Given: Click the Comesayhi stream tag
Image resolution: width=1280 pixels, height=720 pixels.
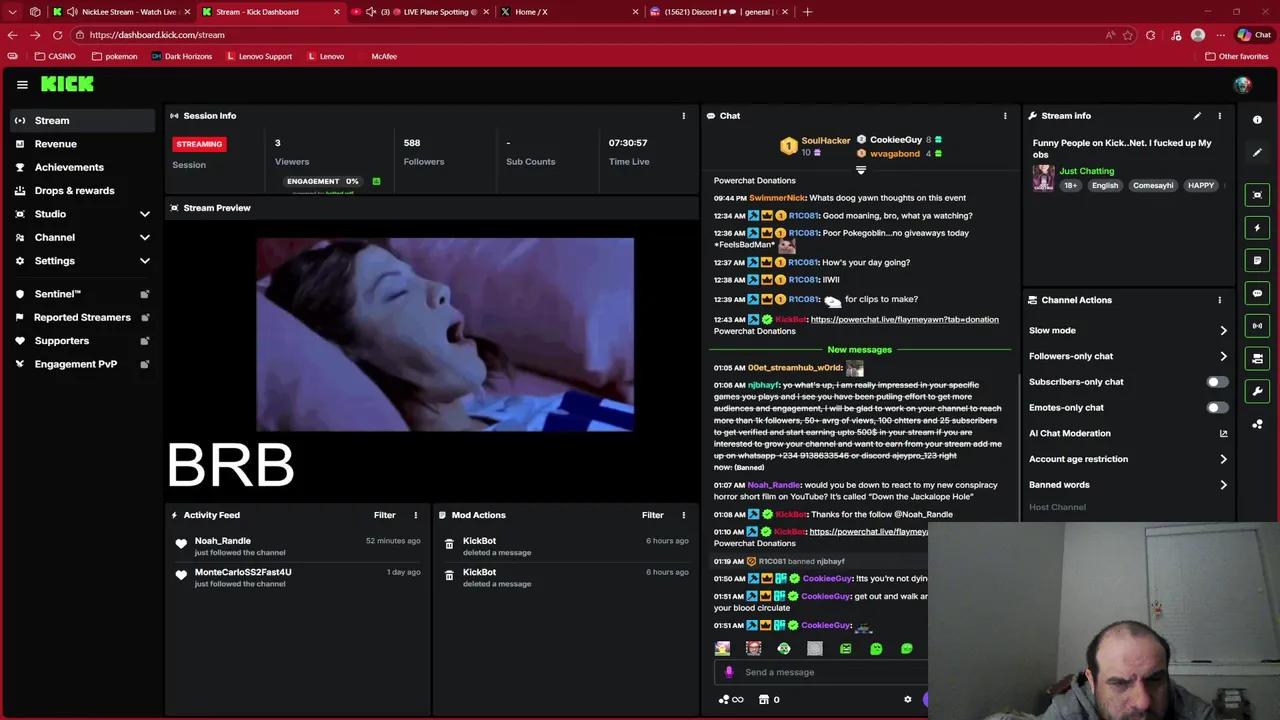Looking at the screenshot, I should pyautogui.click(x=1153, y=186).
